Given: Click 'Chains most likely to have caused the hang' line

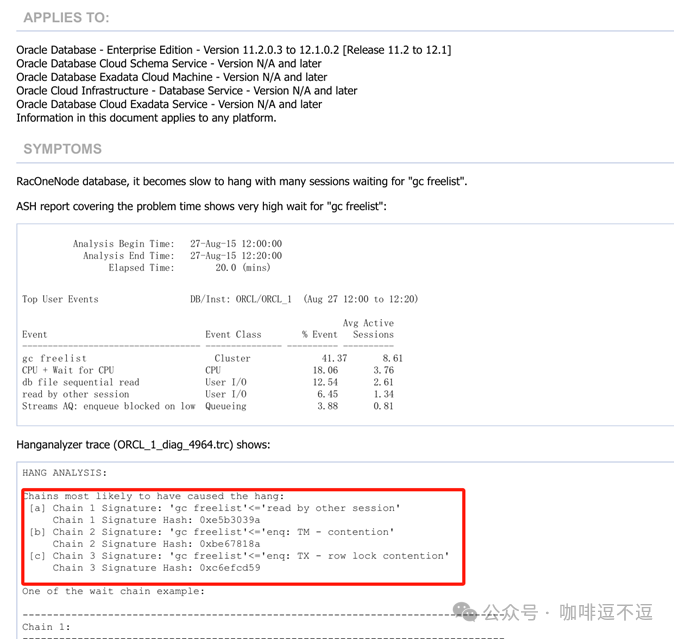Looking at the screenshot, I should (x=154, y=496).
